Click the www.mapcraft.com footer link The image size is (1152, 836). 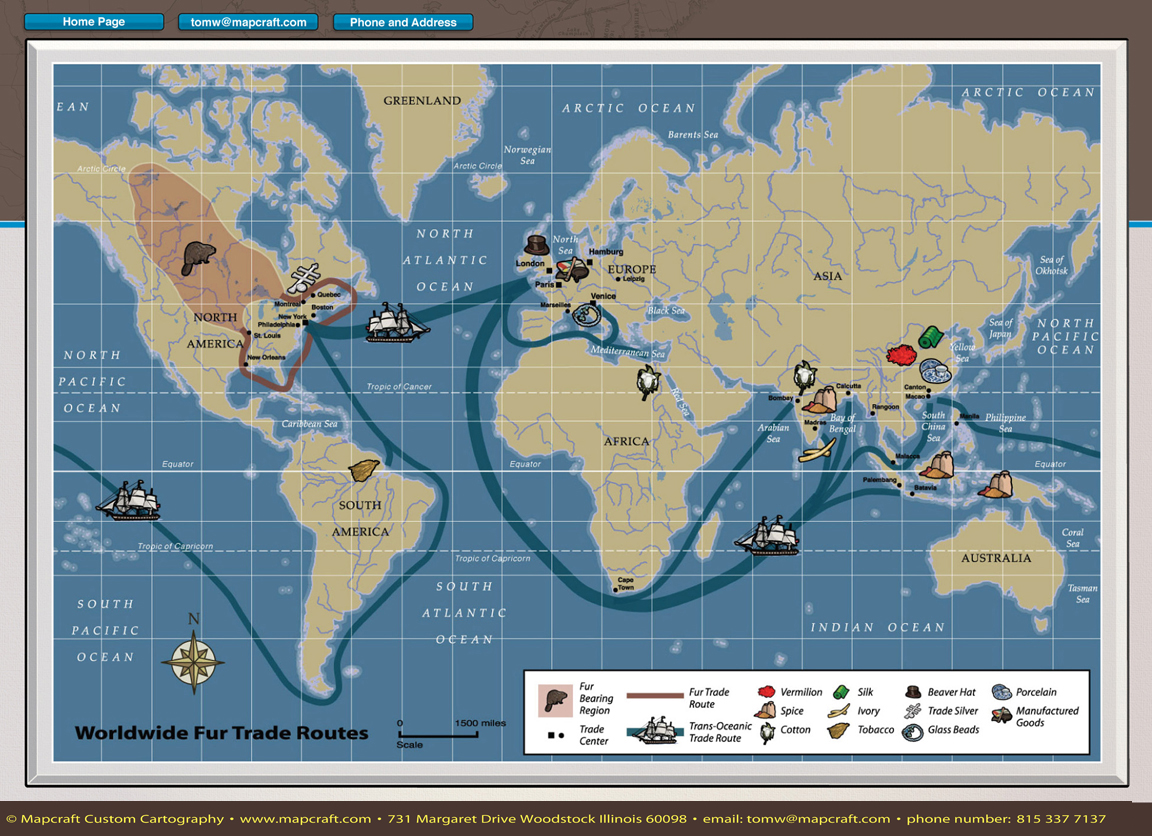tap(305, 818)
